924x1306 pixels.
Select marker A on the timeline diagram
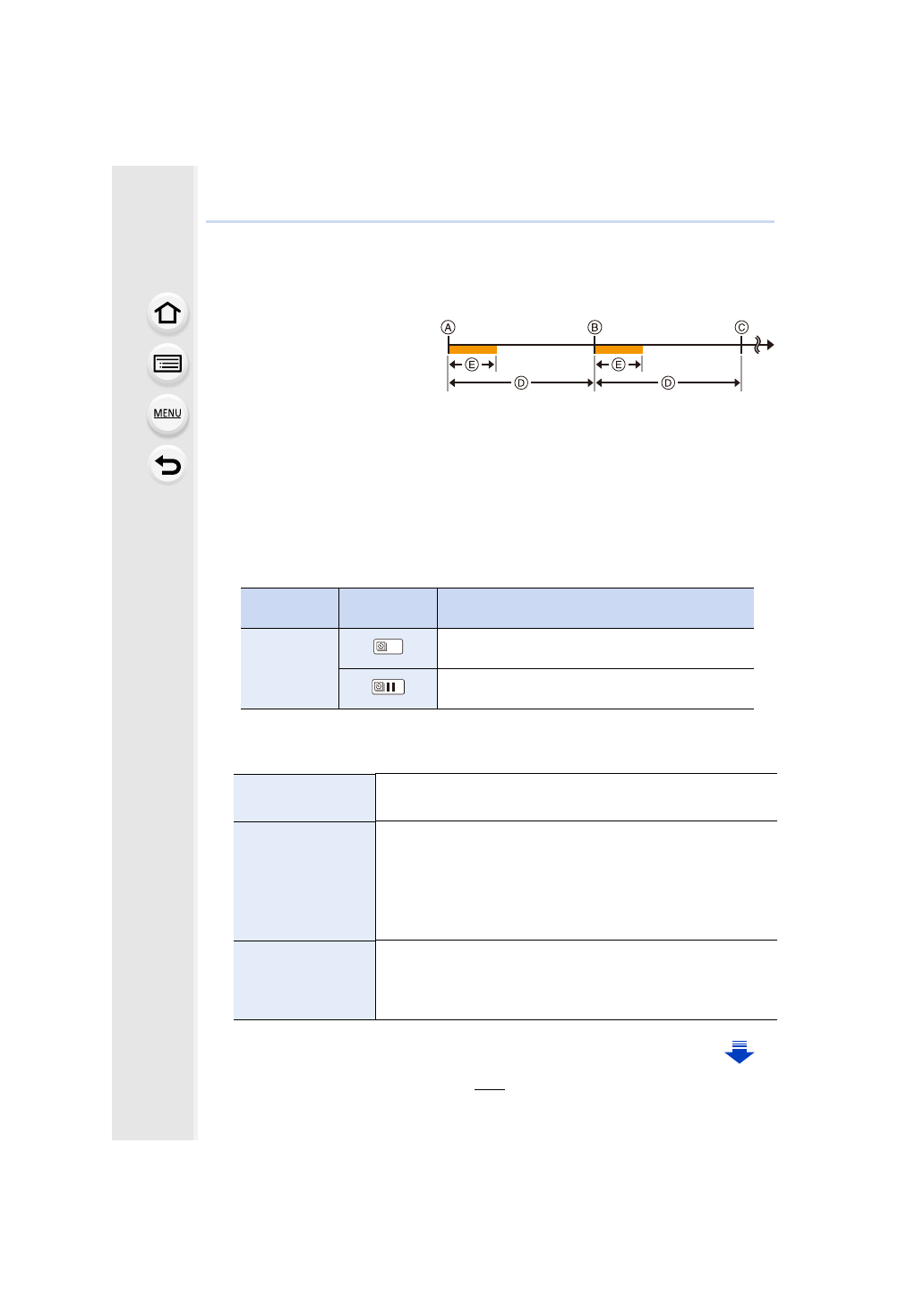pos(449,328)
